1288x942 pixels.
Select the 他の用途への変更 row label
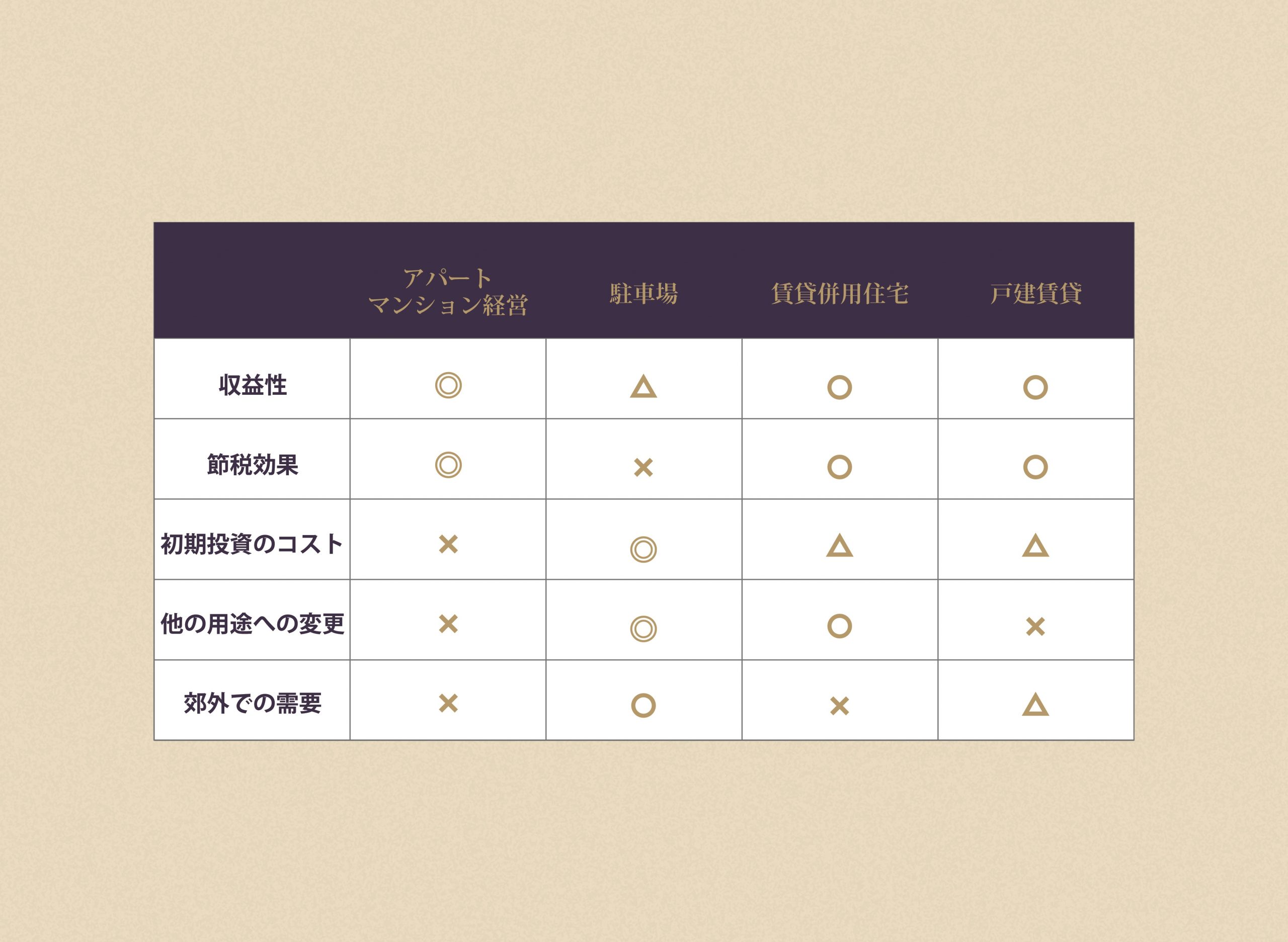click(253, 624)
